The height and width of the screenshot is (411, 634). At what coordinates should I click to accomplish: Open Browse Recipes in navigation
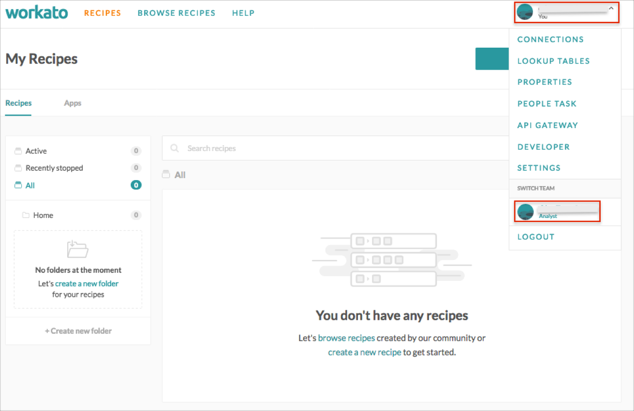point(176,14)
